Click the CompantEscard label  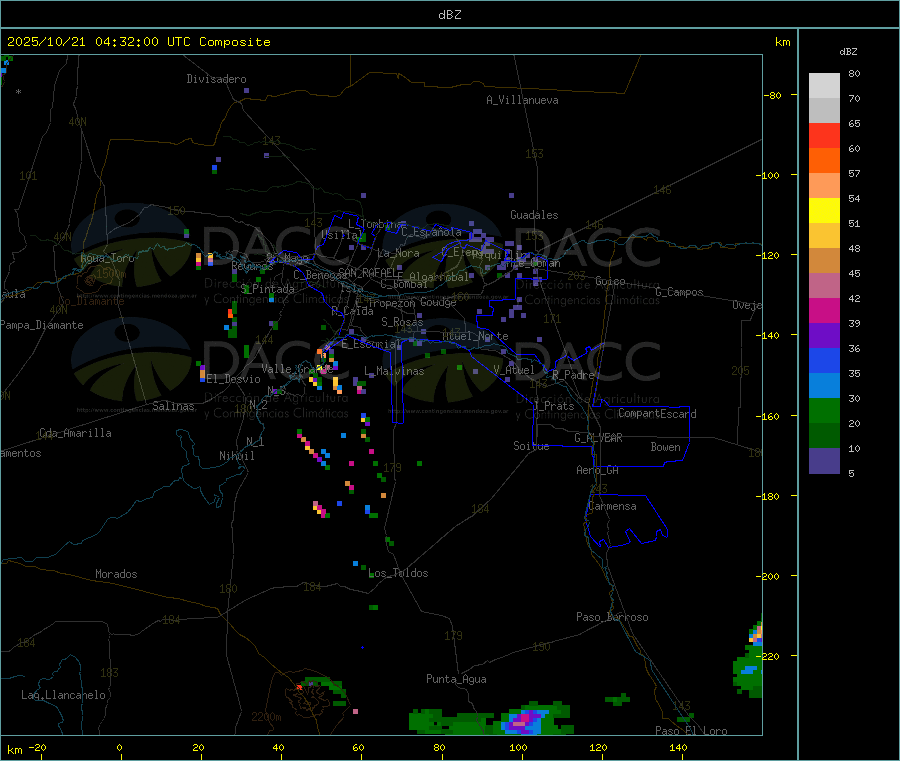[657, 413]
